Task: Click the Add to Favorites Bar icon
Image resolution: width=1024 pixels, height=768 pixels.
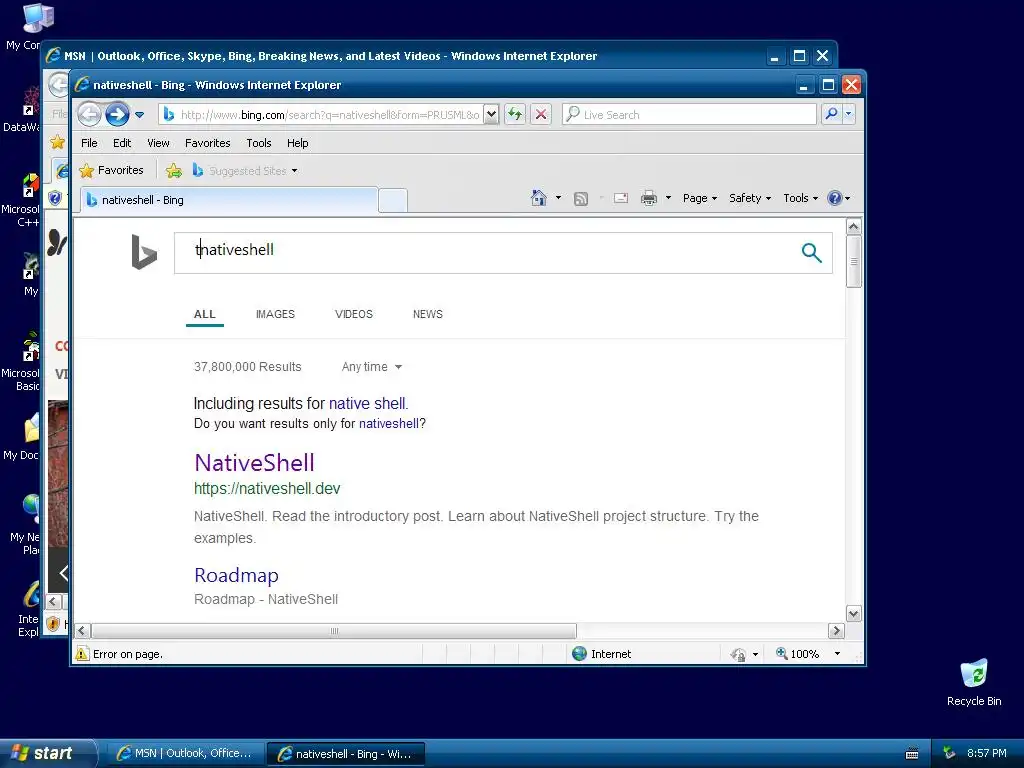Action: point(174,170)
